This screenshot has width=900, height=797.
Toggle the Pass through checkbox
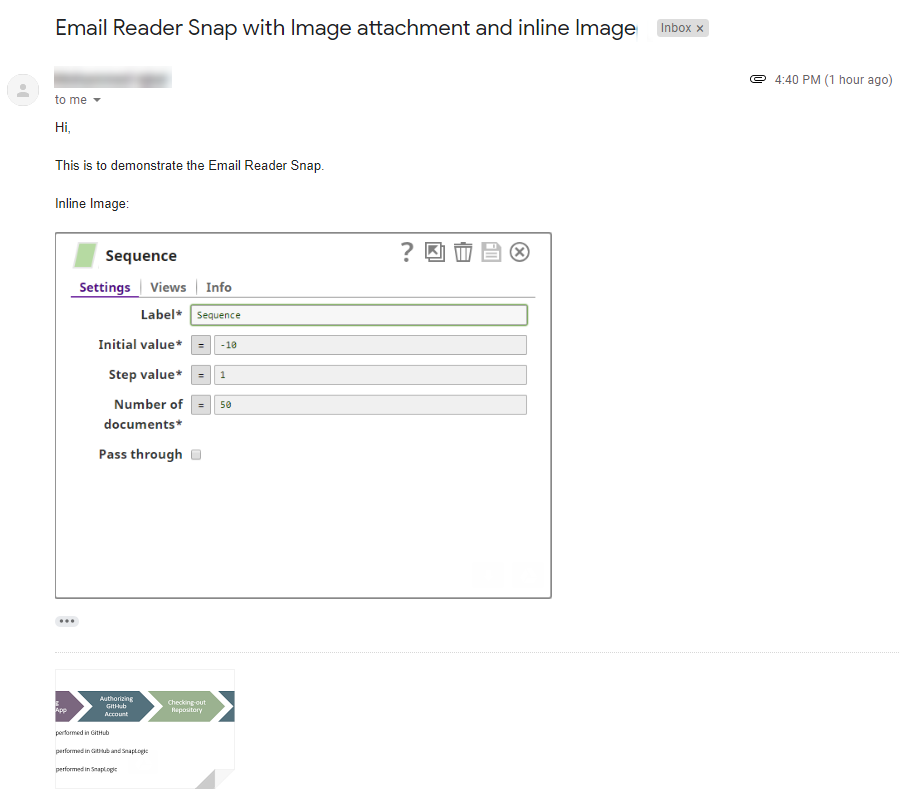196,455
